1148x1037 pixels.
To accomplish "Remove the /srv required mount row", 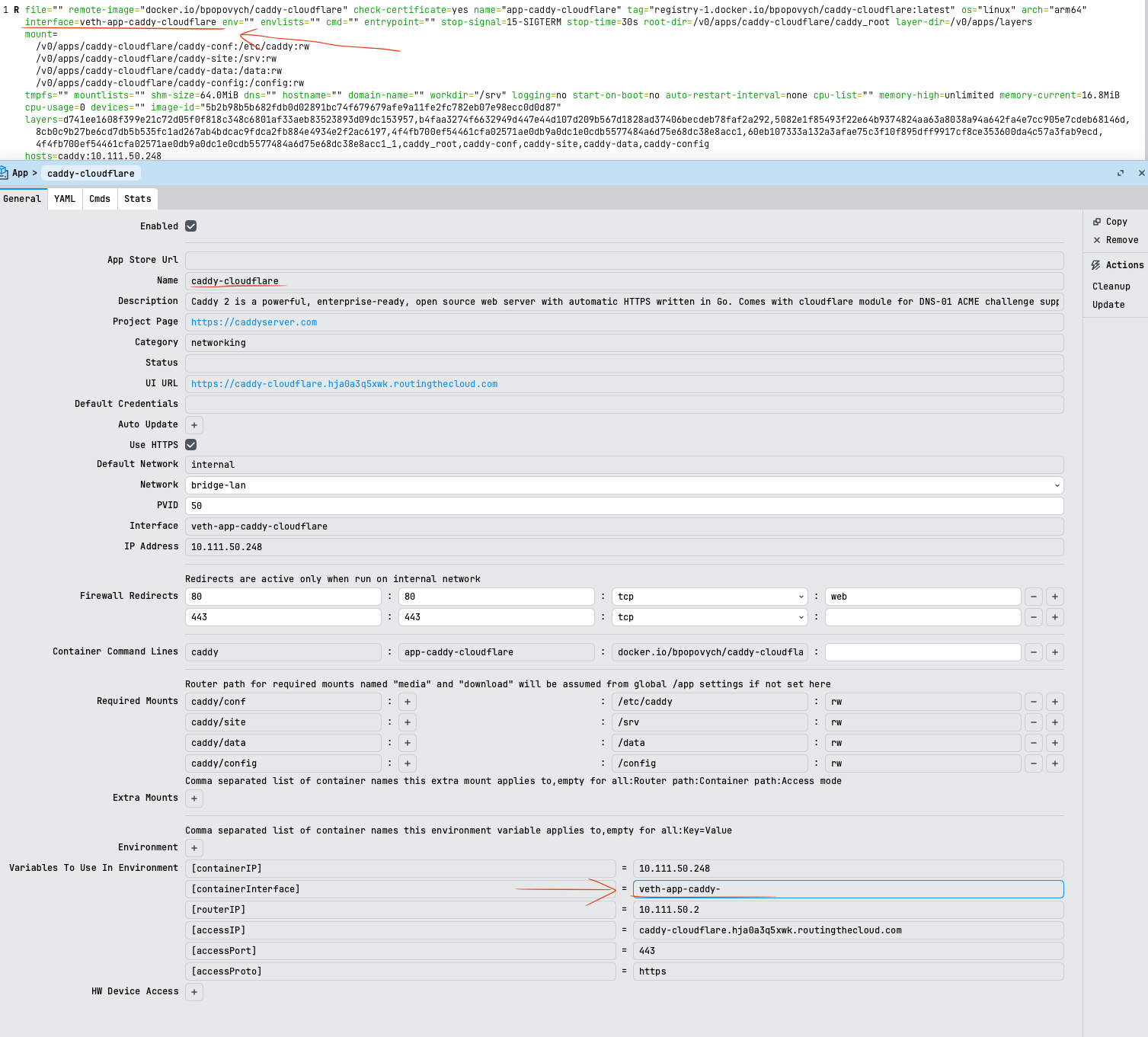I will (1034, 722).
